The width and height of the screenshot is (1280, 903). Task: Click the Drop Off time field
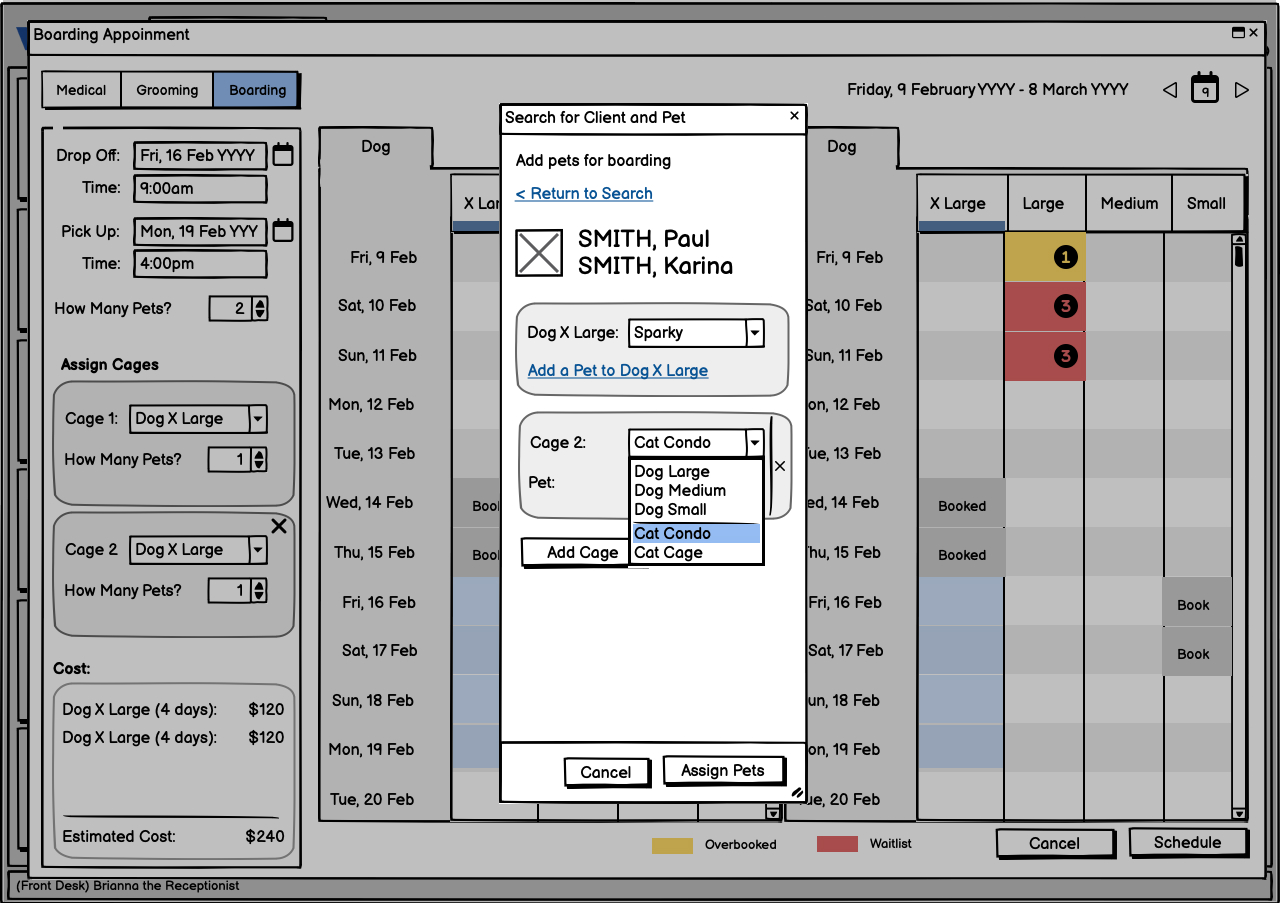click(x=200, y=188)
